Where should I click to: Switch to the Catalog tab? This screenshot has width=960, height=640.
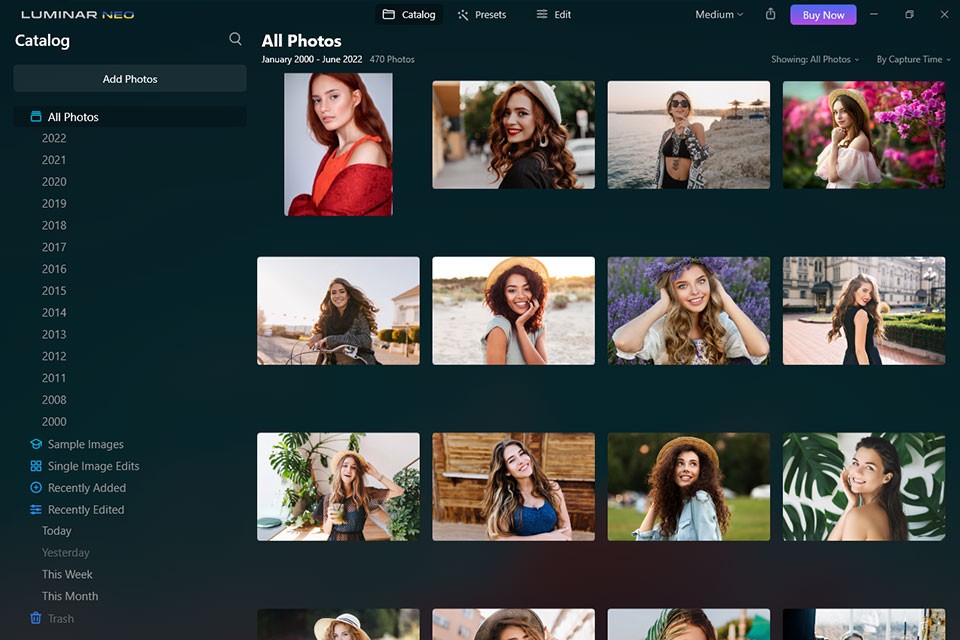tap(409, 14)
